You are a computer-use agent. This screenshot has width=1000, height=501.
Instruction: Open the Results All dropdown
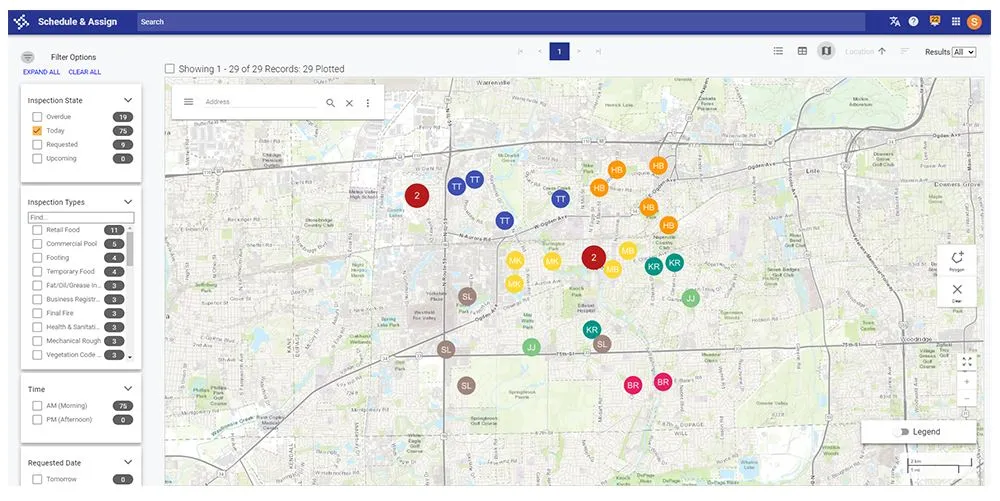(964, 52)
